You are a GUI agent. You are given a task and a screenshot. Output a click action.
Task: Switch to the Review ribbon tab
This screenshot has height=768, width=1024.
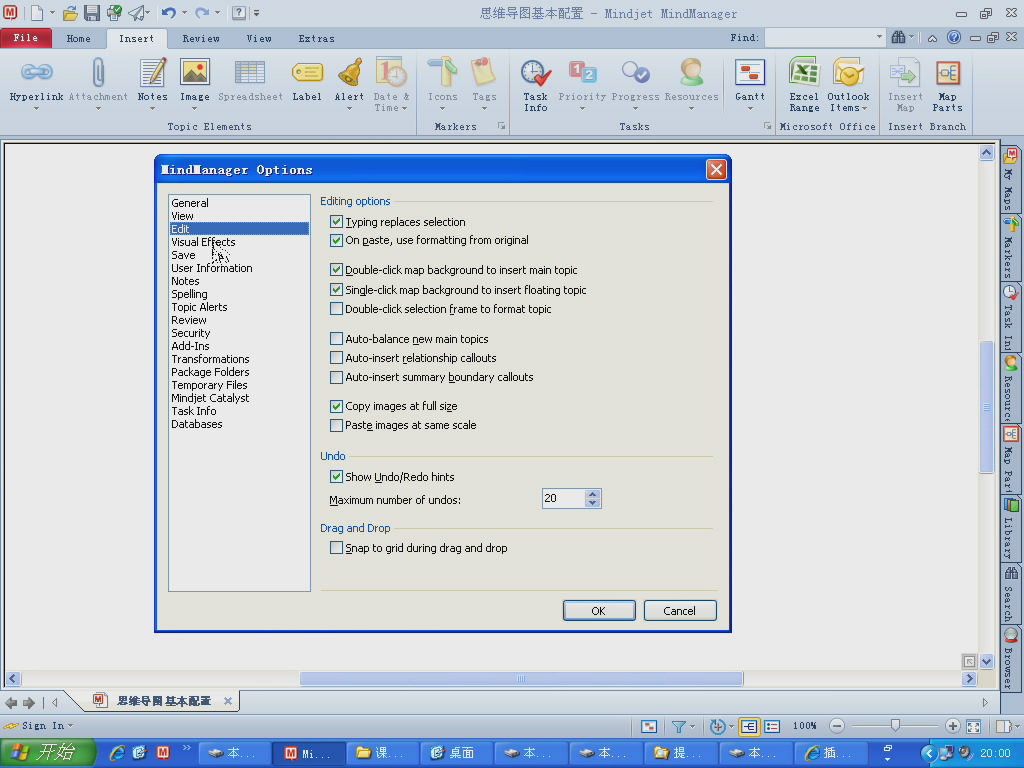click(x=200, y=39)
